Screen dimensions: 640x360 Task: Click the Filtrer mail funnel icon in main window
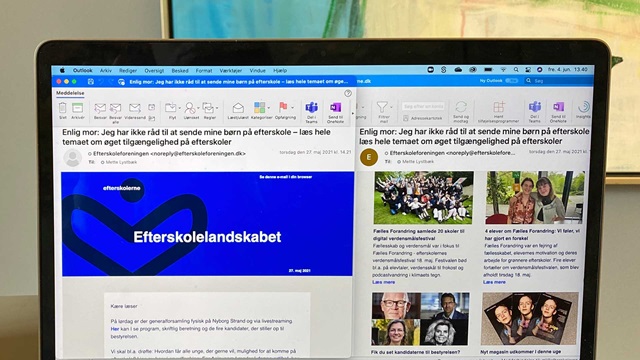[382, 107]
